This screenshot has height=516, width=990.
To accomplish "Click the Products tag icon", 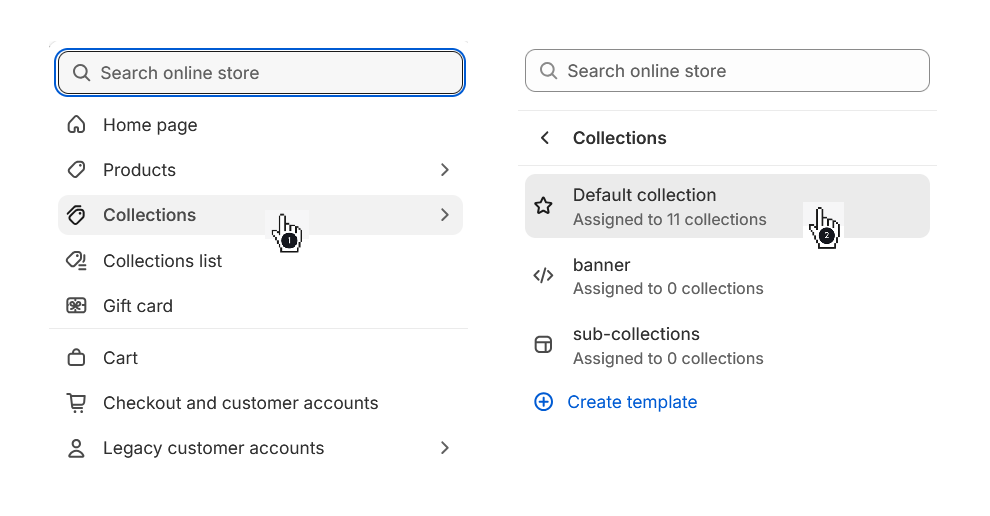I will click(x=76, y=169).
